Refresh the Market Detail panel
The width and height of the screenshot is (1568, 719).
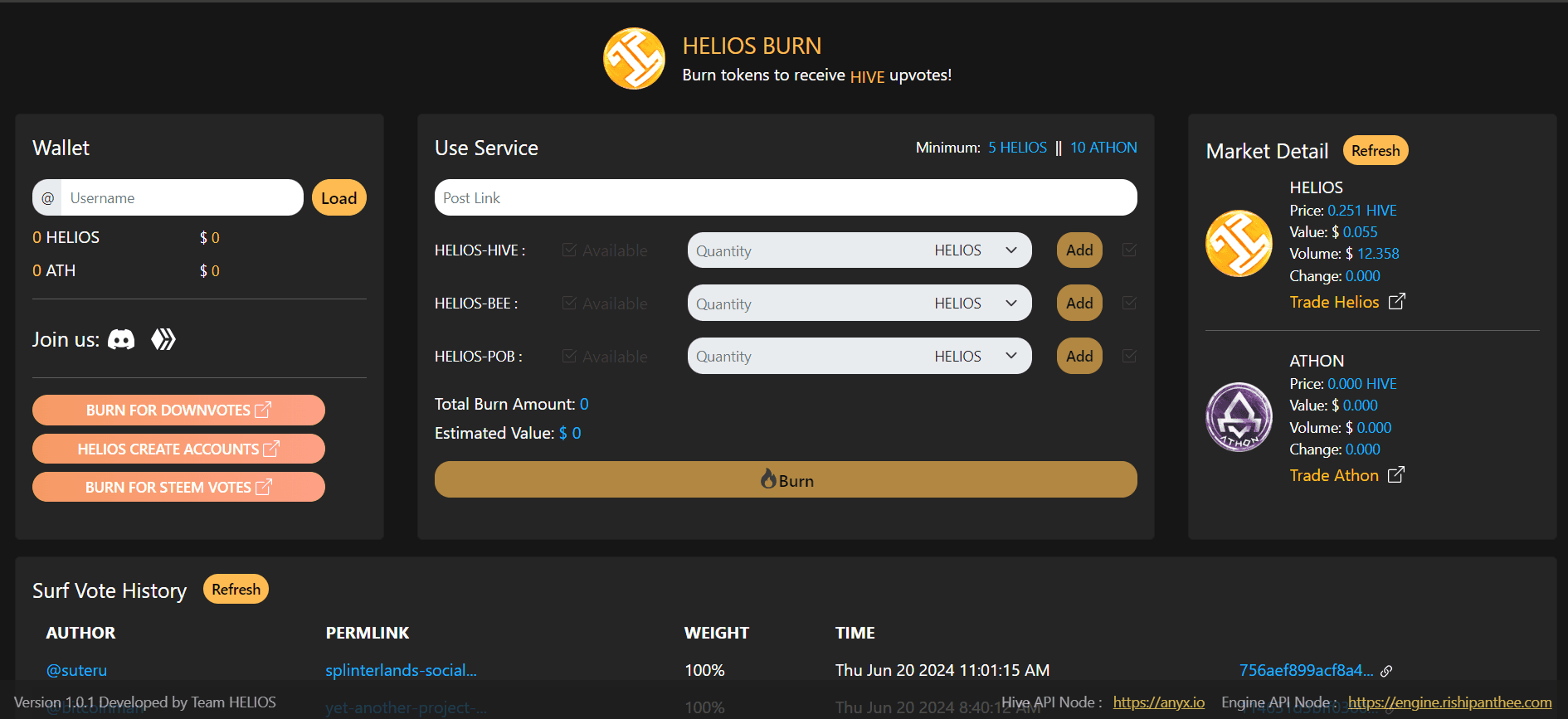(1376, 150)
